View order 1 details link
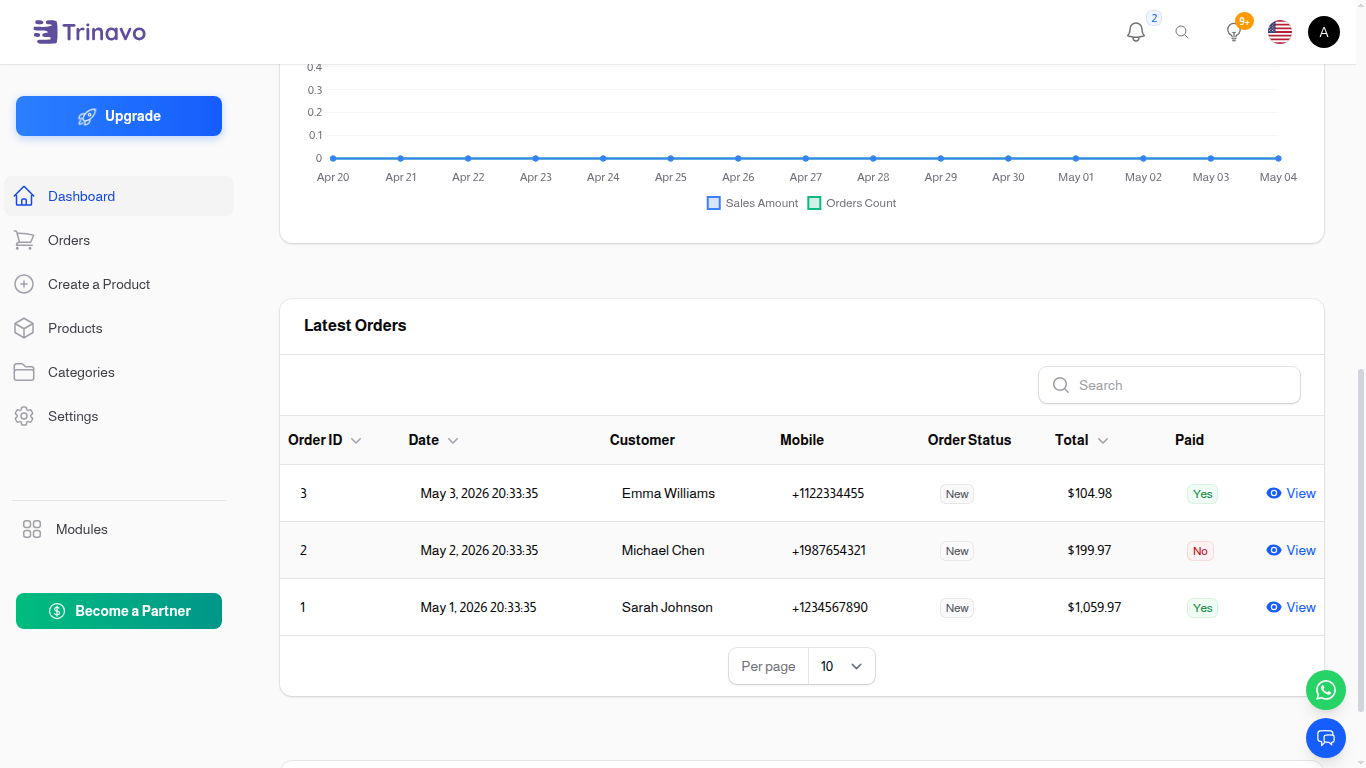Screen dimensions: 1366x768 tap(1291, 607)
